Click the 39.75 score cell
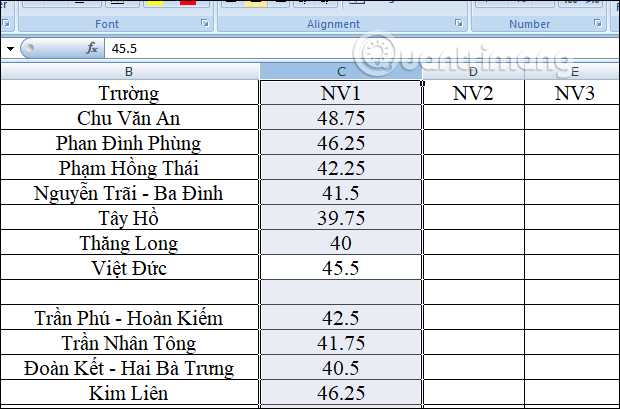The height and width of the screenshot is (409, 620). click(341, 218)
